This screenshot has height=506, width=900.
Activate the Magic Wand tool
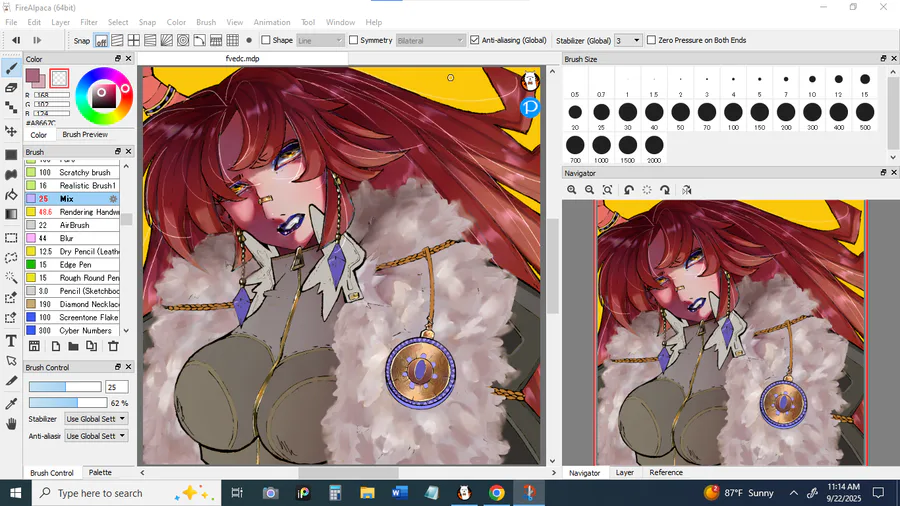coord(11,278)
